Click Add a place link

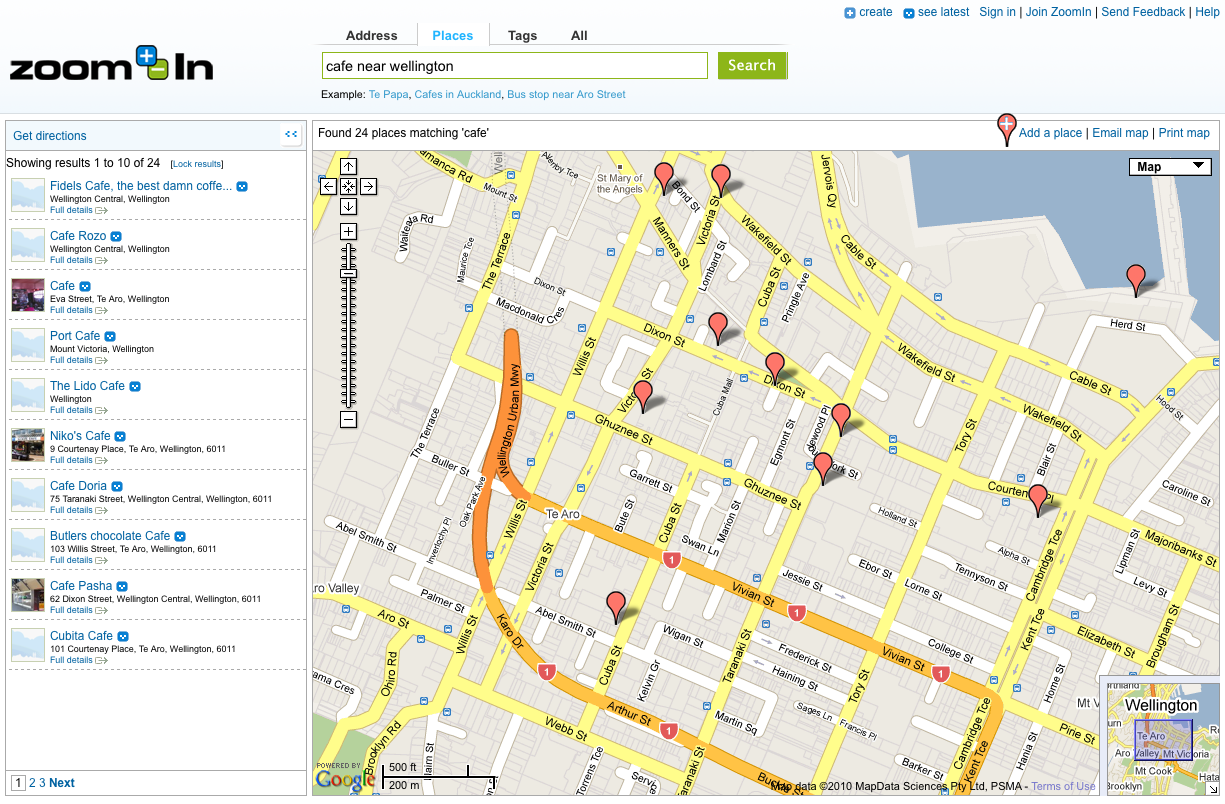click(x=1050, y=133)
